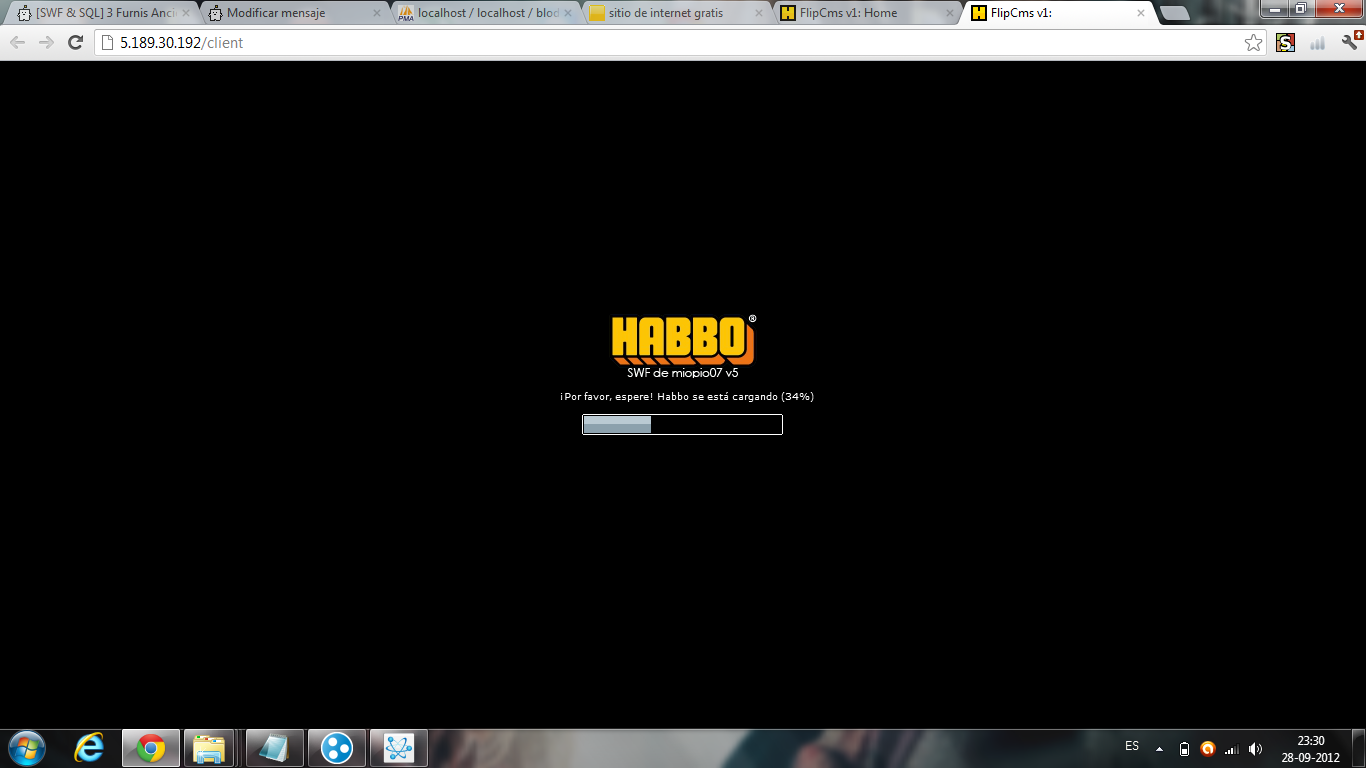Open the volume speaker tray icon
1366x768 pixels.
click(1256, 749)
